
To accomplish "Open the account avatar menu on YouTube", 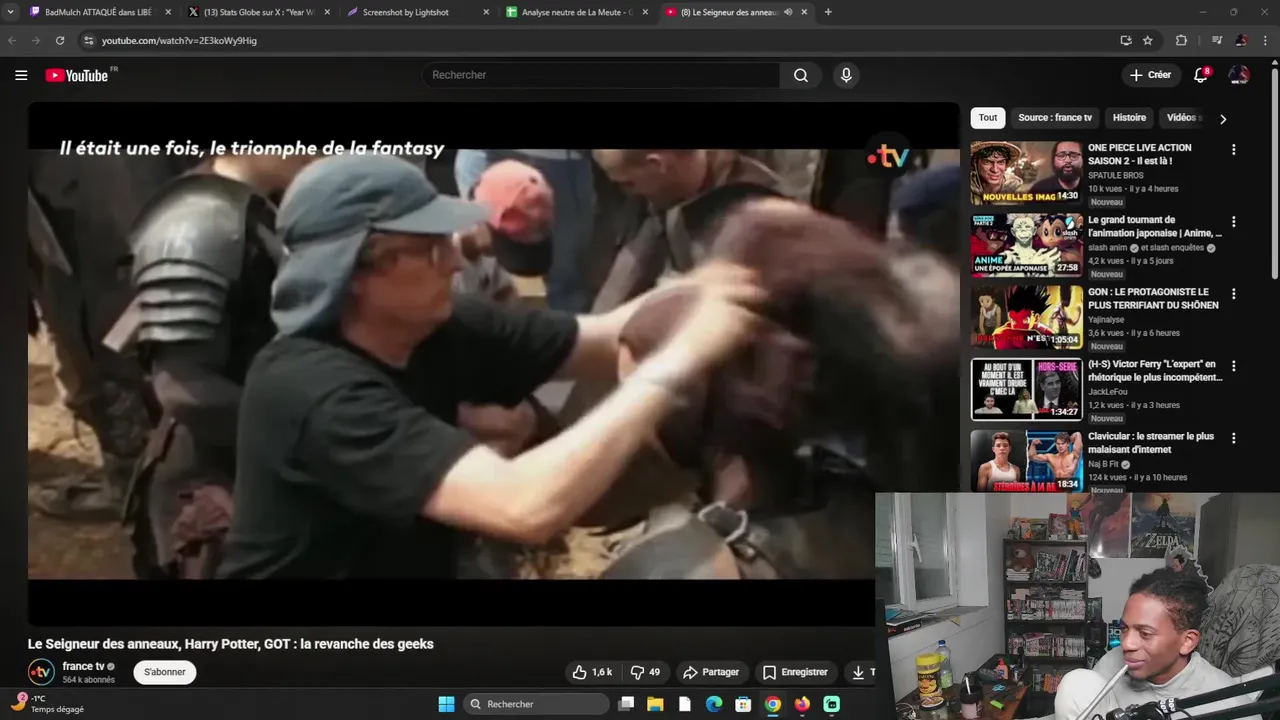I will tap(1239, 75).
